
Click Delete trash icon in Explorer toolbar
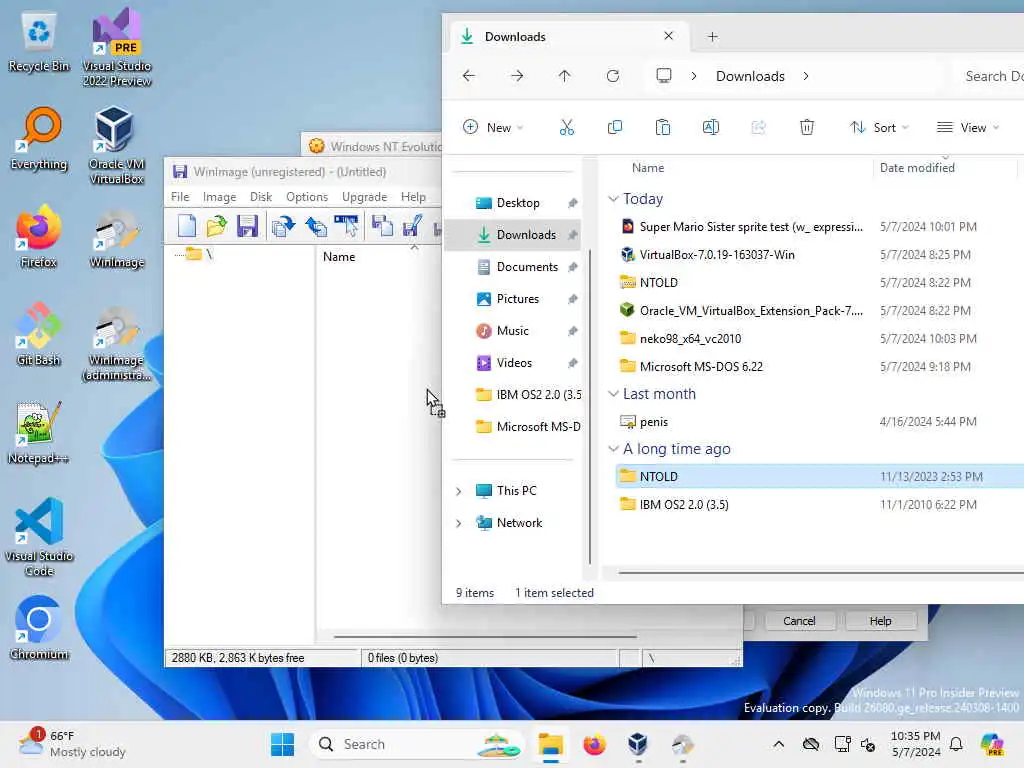[x=807, y=127]
